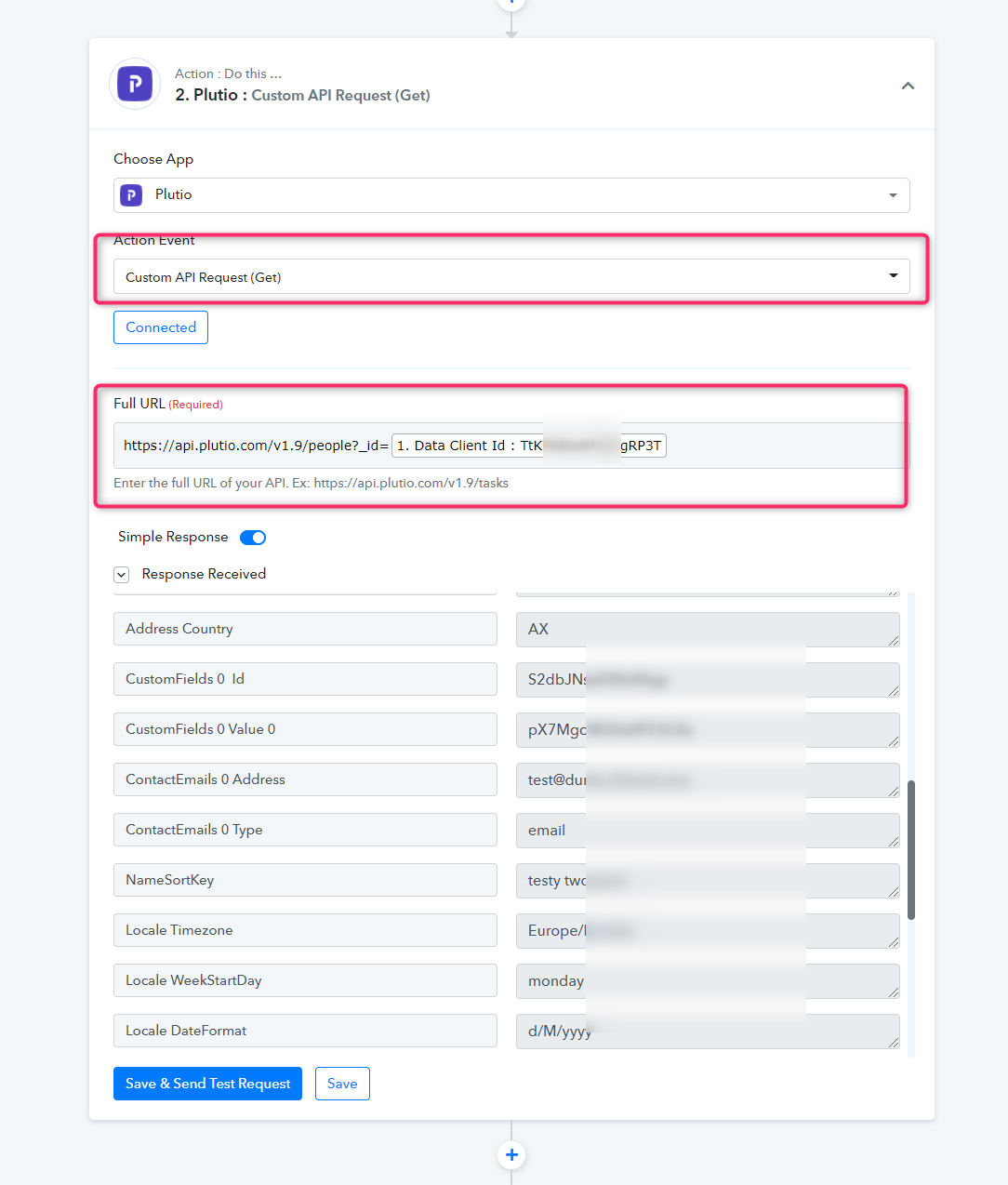Image resolution: width=1008 pixels, height=1185 pixels.
Task: Click the Europe timezone value field
Action: tap(708, 931)
